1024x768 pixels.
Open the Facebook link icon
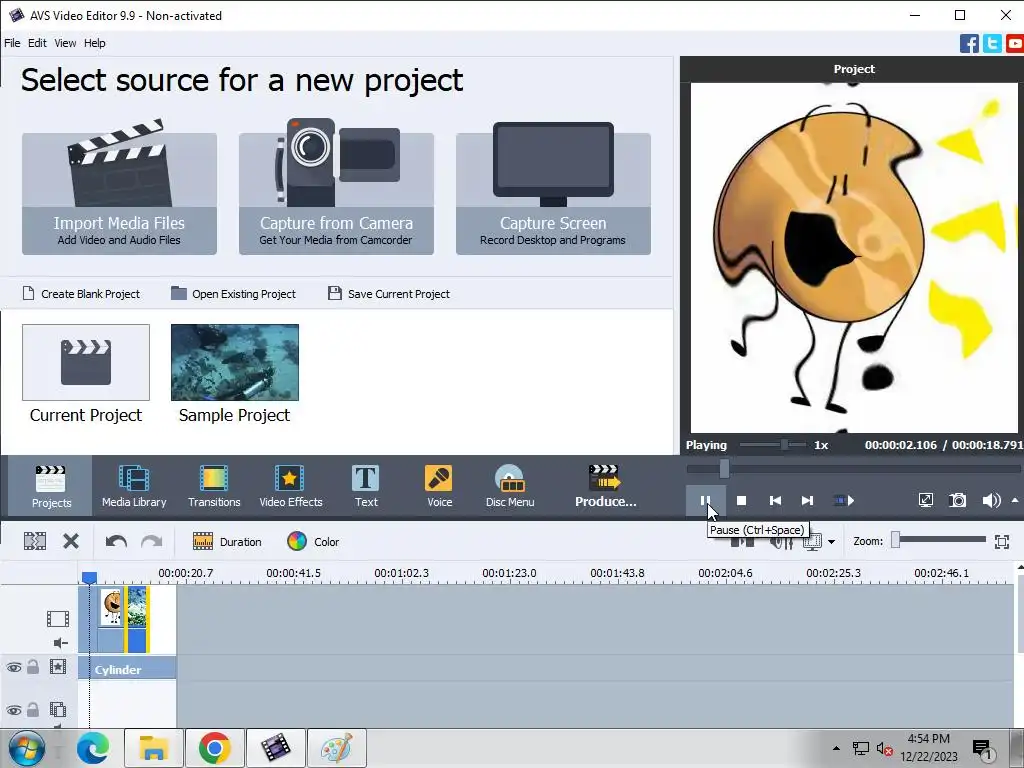(x=969, y=44)
